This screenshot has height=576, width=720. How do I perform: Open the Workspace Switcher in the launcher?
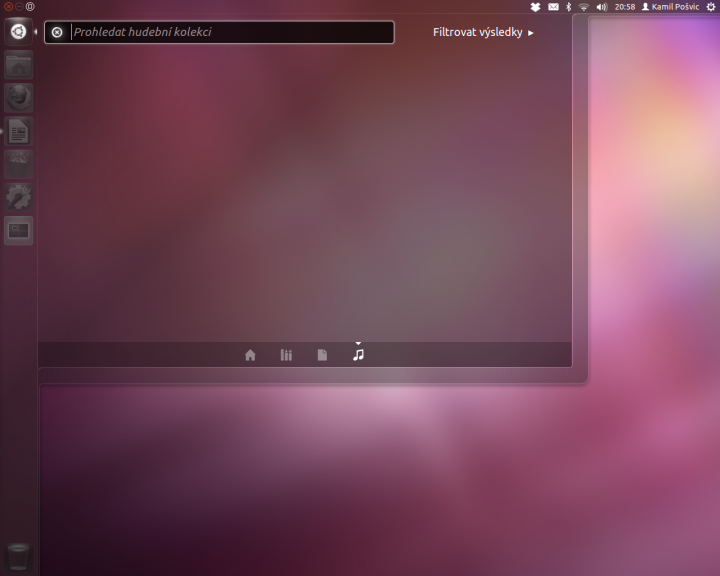click(x=18, y=230)
